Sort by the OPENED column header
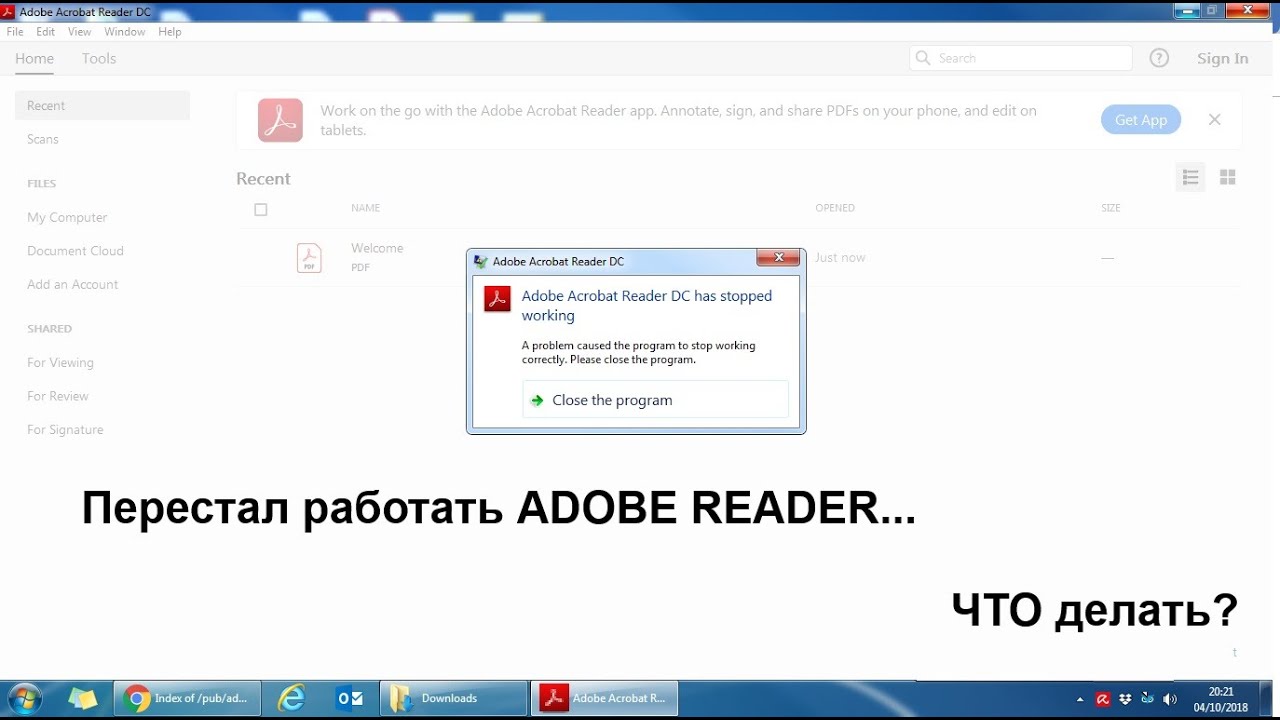The width and height of the screenshot is (1280, 720). (835, 208)
